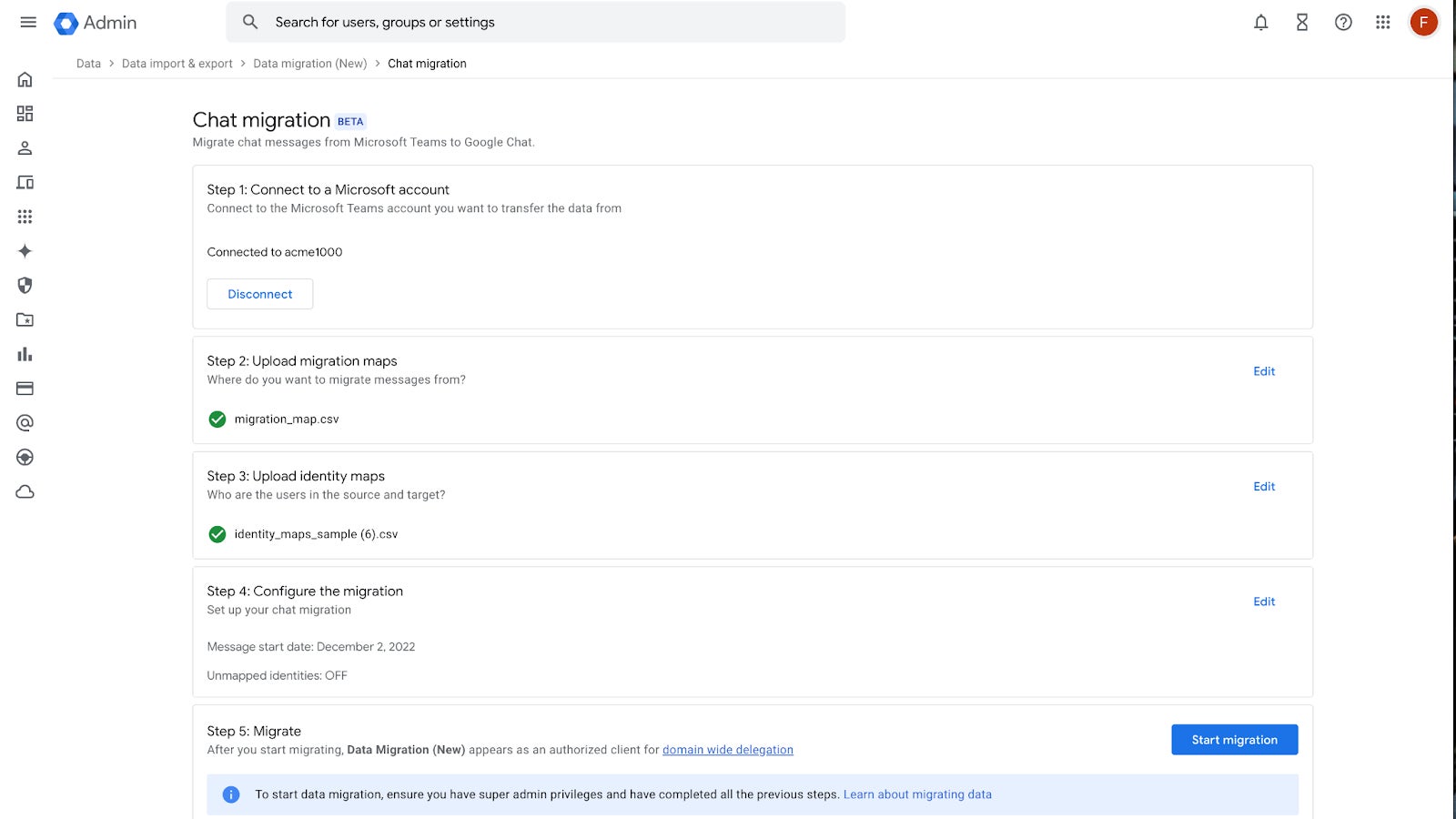
Task: Open the main hamburger menu
Action: tap(28, 22)
